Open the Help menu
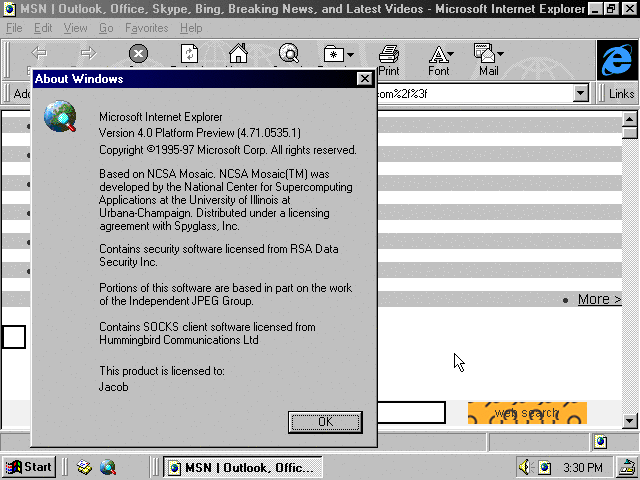Viewport: 640px width, 480px height. coord(191,28)
